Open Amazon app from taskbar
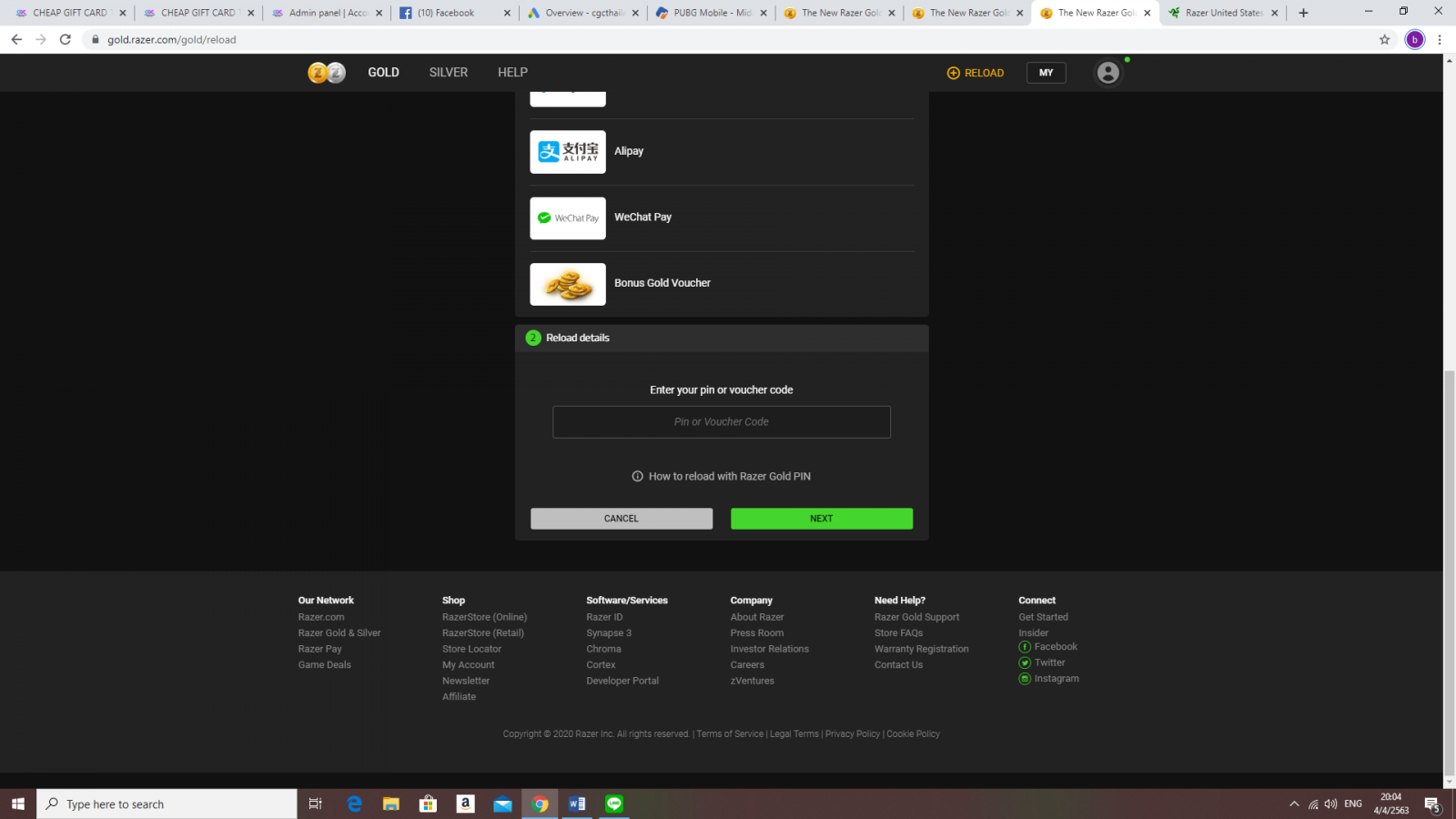 coord(465,804)
